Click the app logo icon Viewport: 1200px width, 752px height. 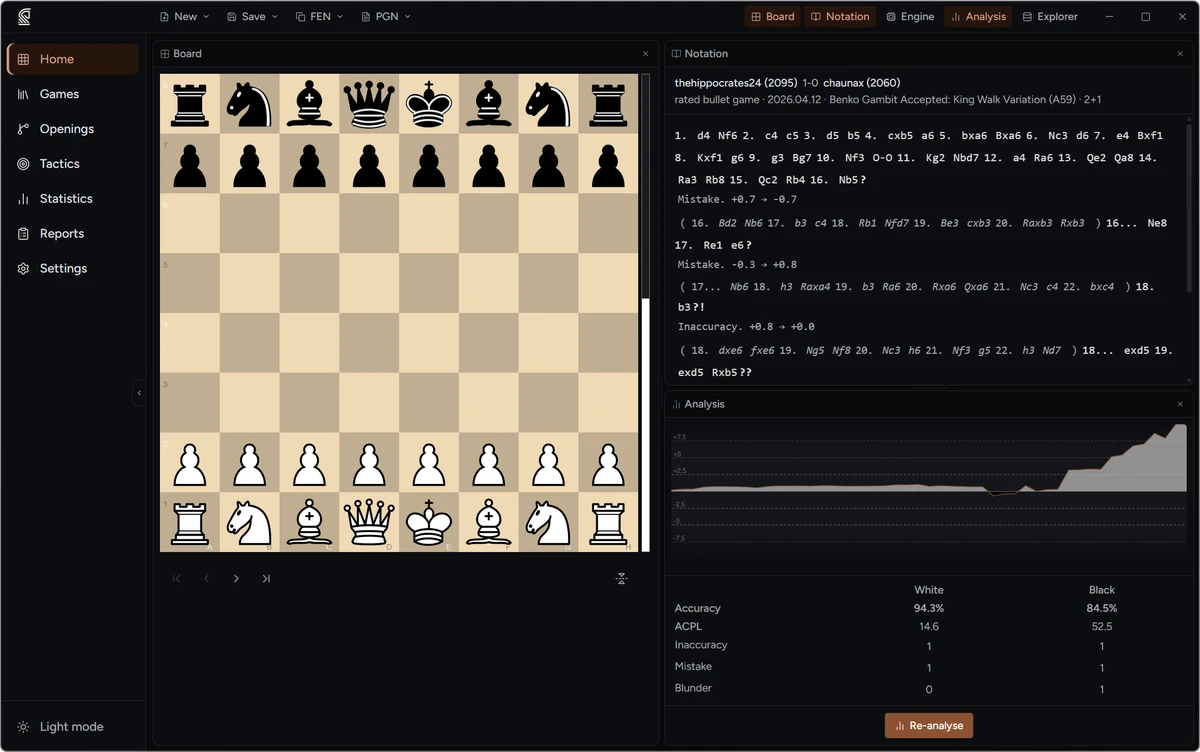pyautogui.click(x=24, y=16)
